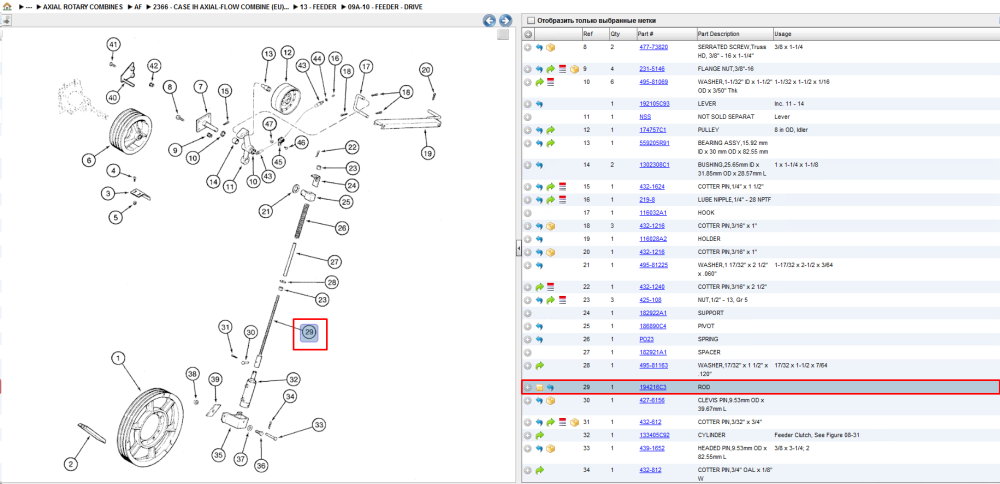1000x484 pixels.
Task: Click red list icon in FLANGE NUT row
Action: [562, 69]
